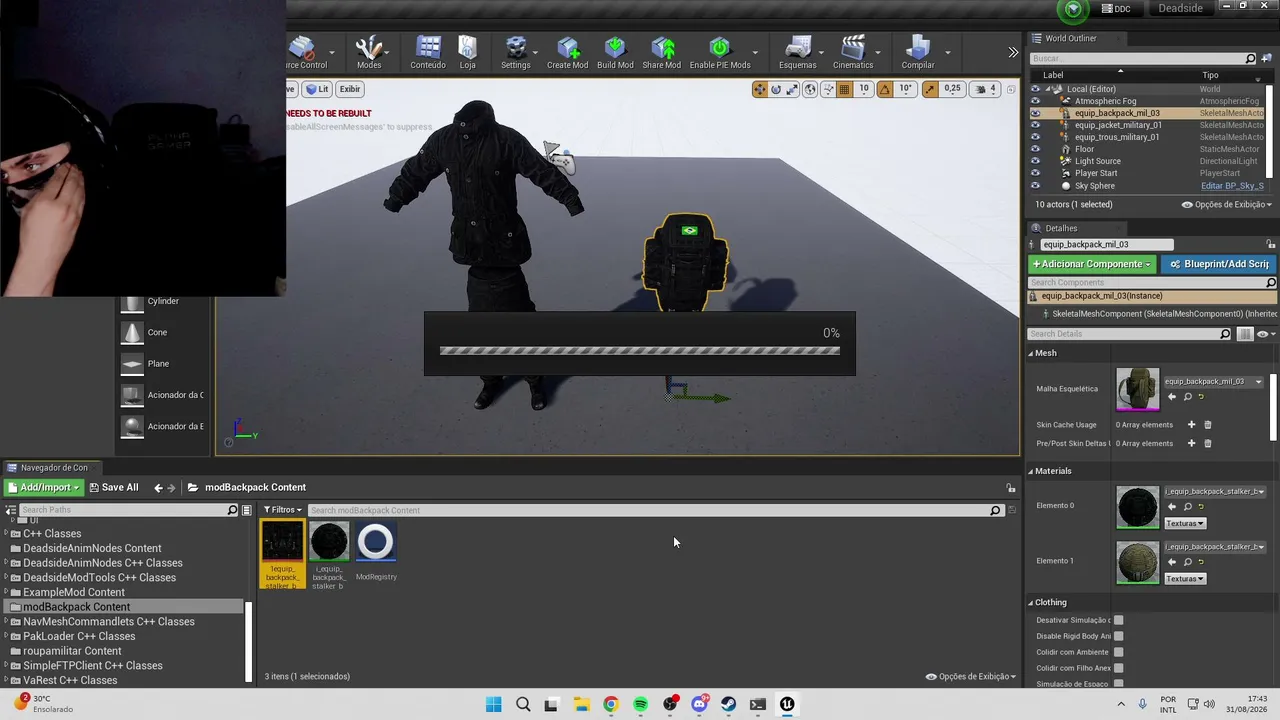
Task: Toggle scale snapping in the viewport
Action: click(x=930, y=89)
